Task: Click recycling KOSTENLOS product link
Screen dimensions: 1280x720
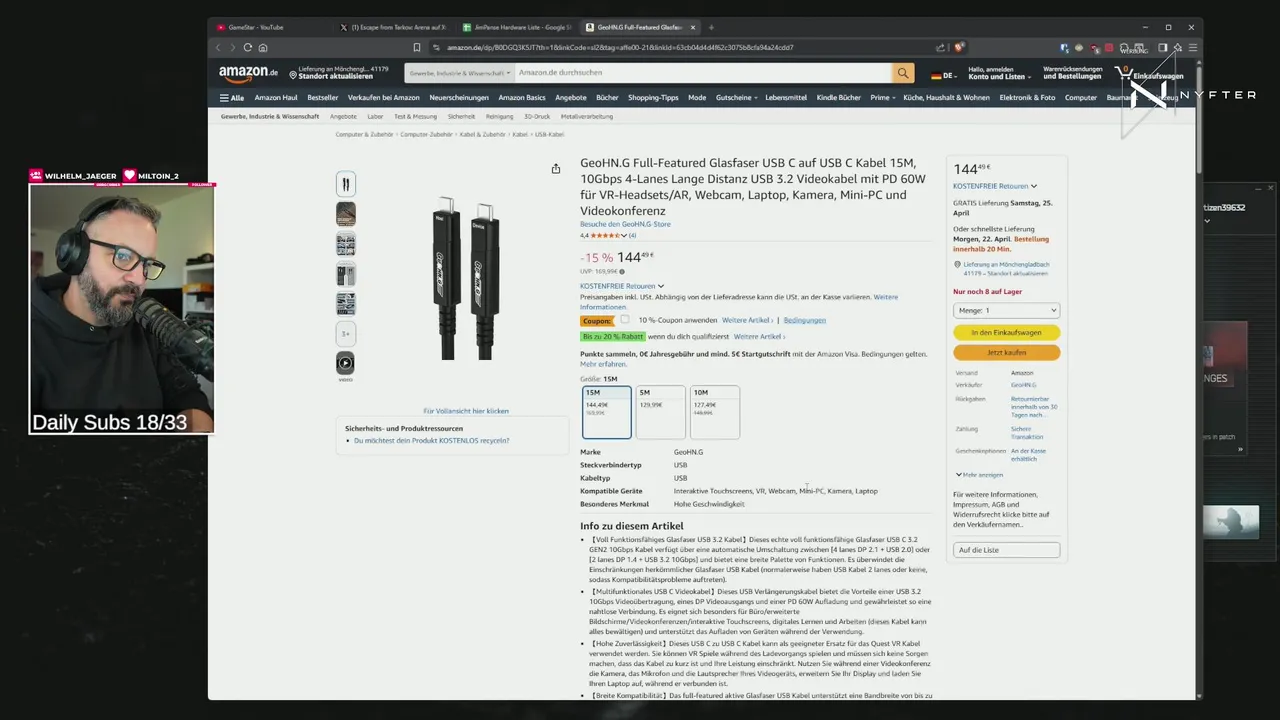Action: pyautogui.click(x=431, y=441)
